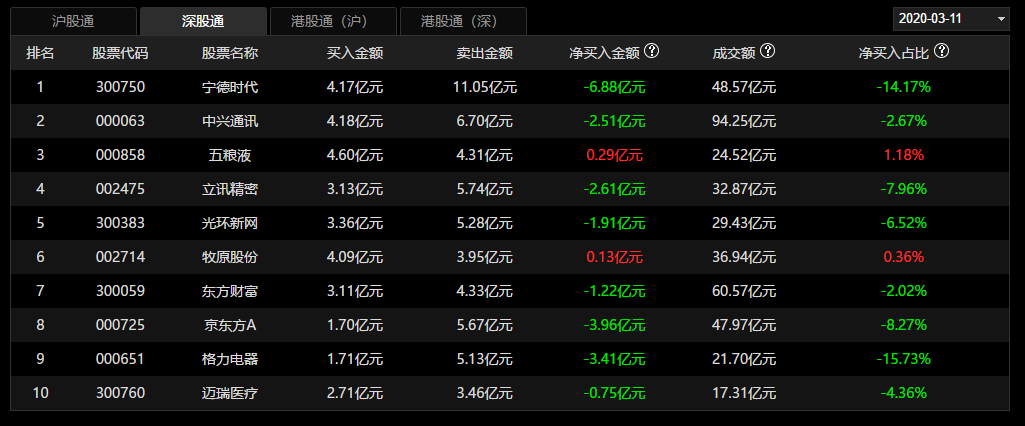This screenshot has height=426, width=1025.
Task: Click sell amount 5.74亿元
Action: click(x=484, y=189)
